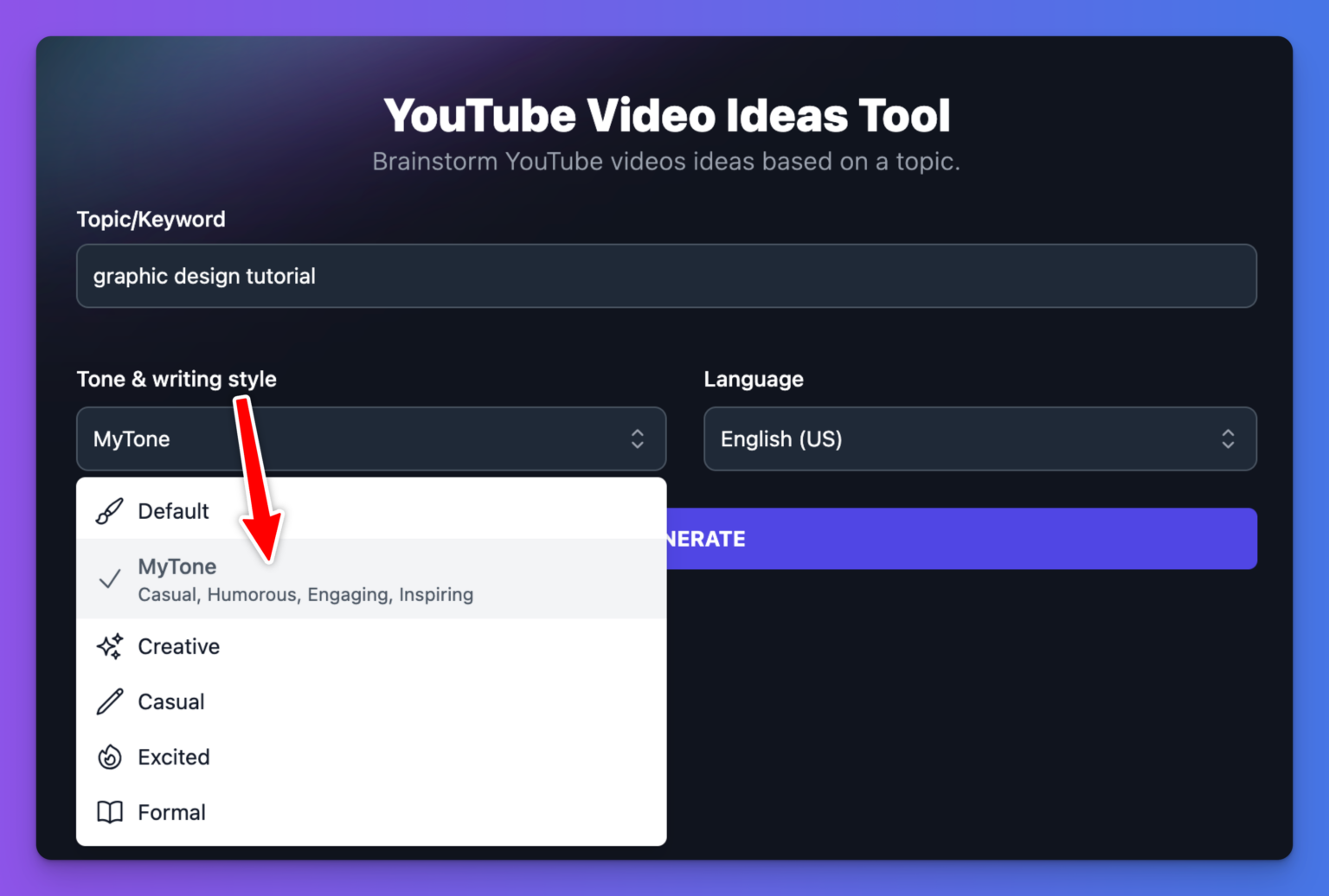Select the paintbrush icon beside Default tone

109,510
